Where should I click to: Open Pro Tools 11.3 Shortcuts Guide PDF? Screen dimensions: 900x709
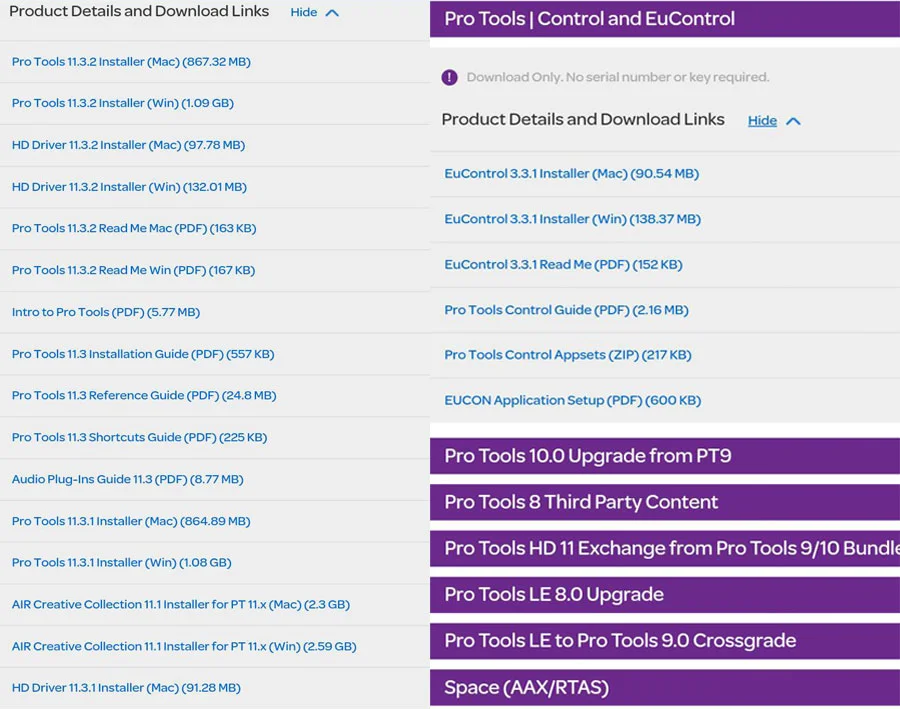coord(139,437)
